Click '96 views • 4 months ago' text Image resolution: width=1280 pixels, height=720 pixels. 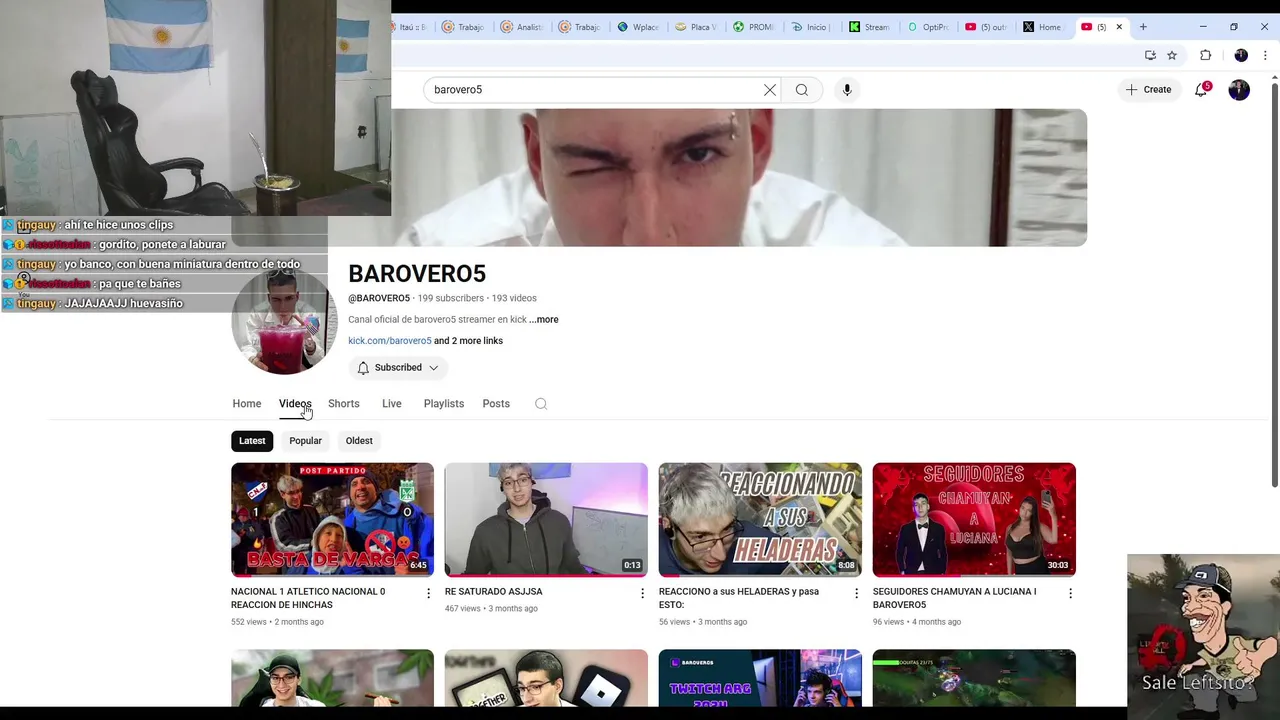917,622
